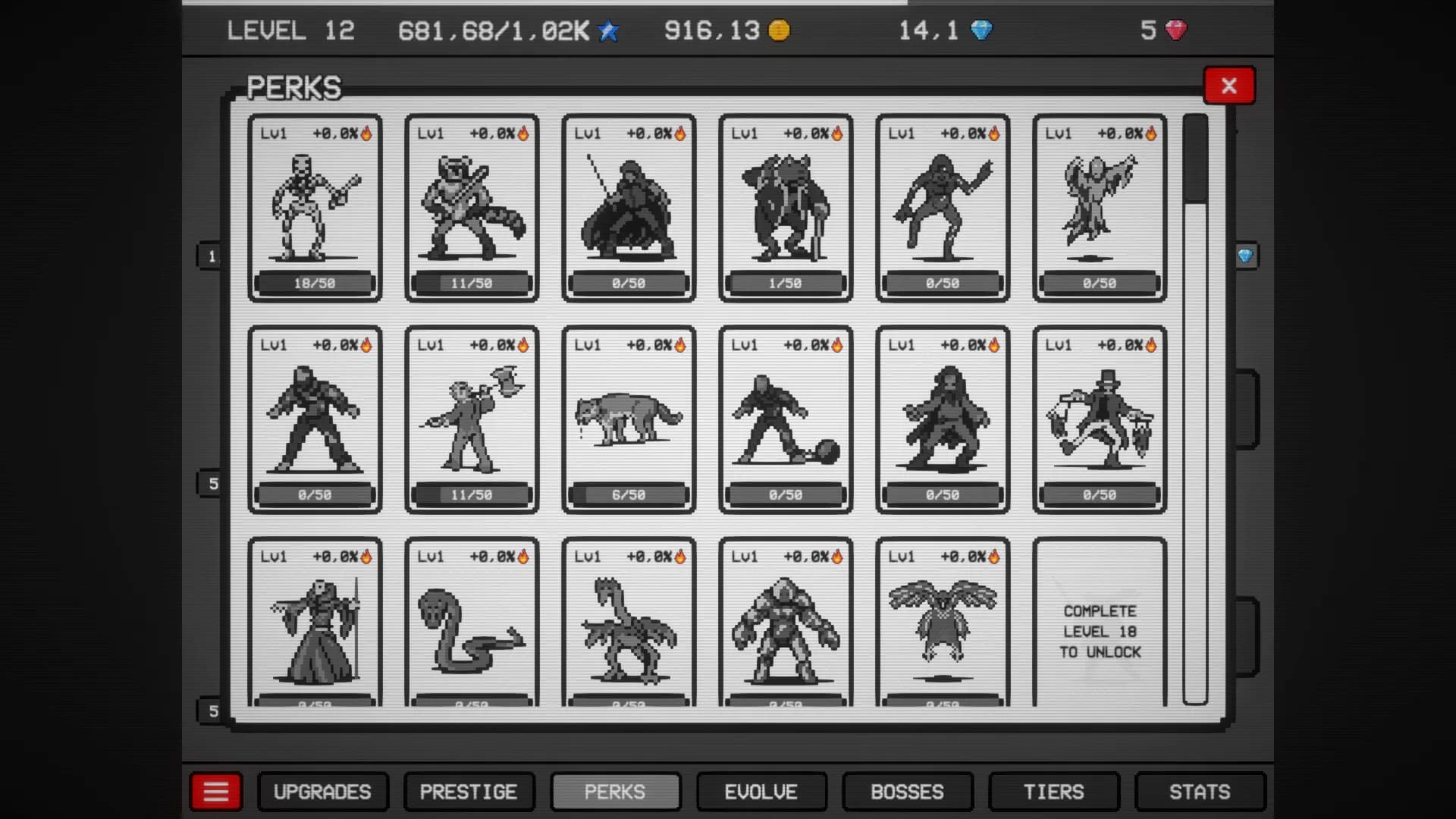Open the hooded cloaked figure perk card
This screenshot has height=819, width=1456.
pos(629,209)
